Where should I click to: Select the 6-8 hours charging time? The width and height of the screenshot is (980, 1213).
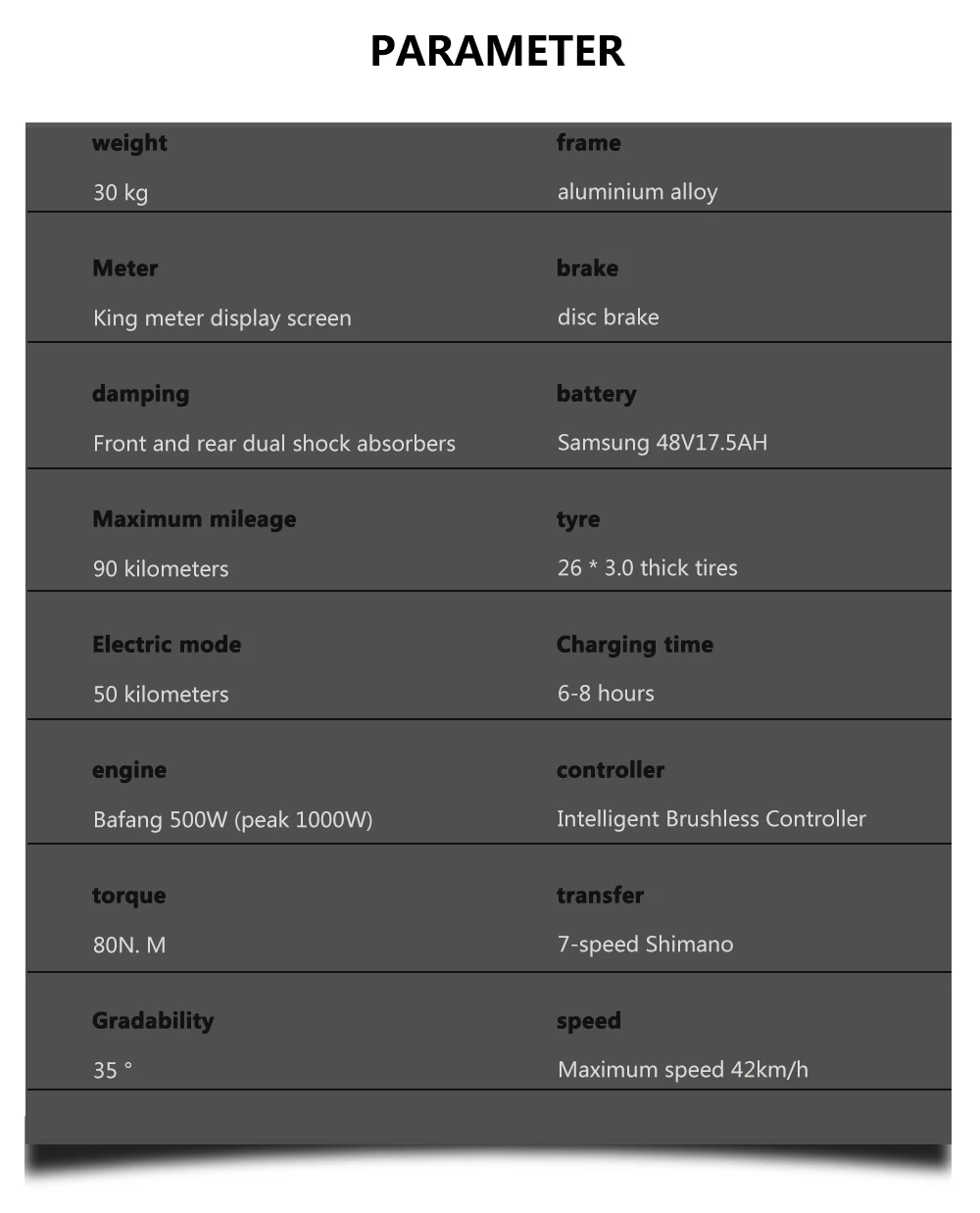[x=606, y=694]
